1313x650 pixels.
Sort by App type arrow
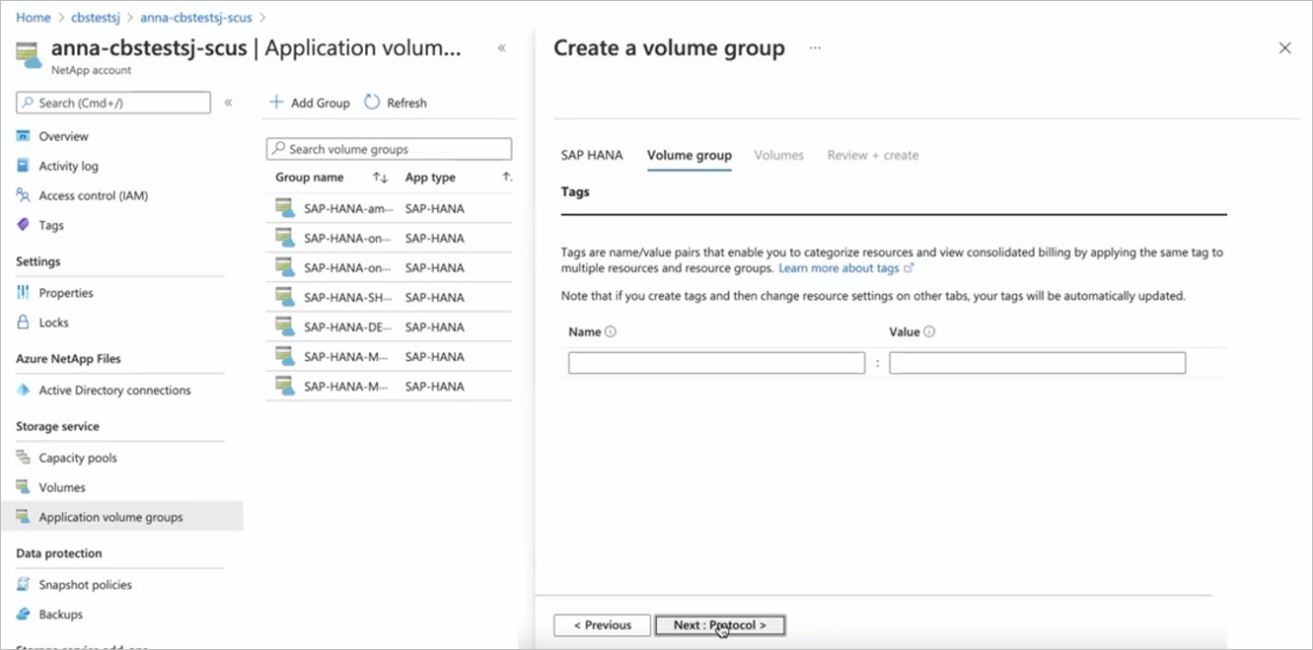[506, 177]
